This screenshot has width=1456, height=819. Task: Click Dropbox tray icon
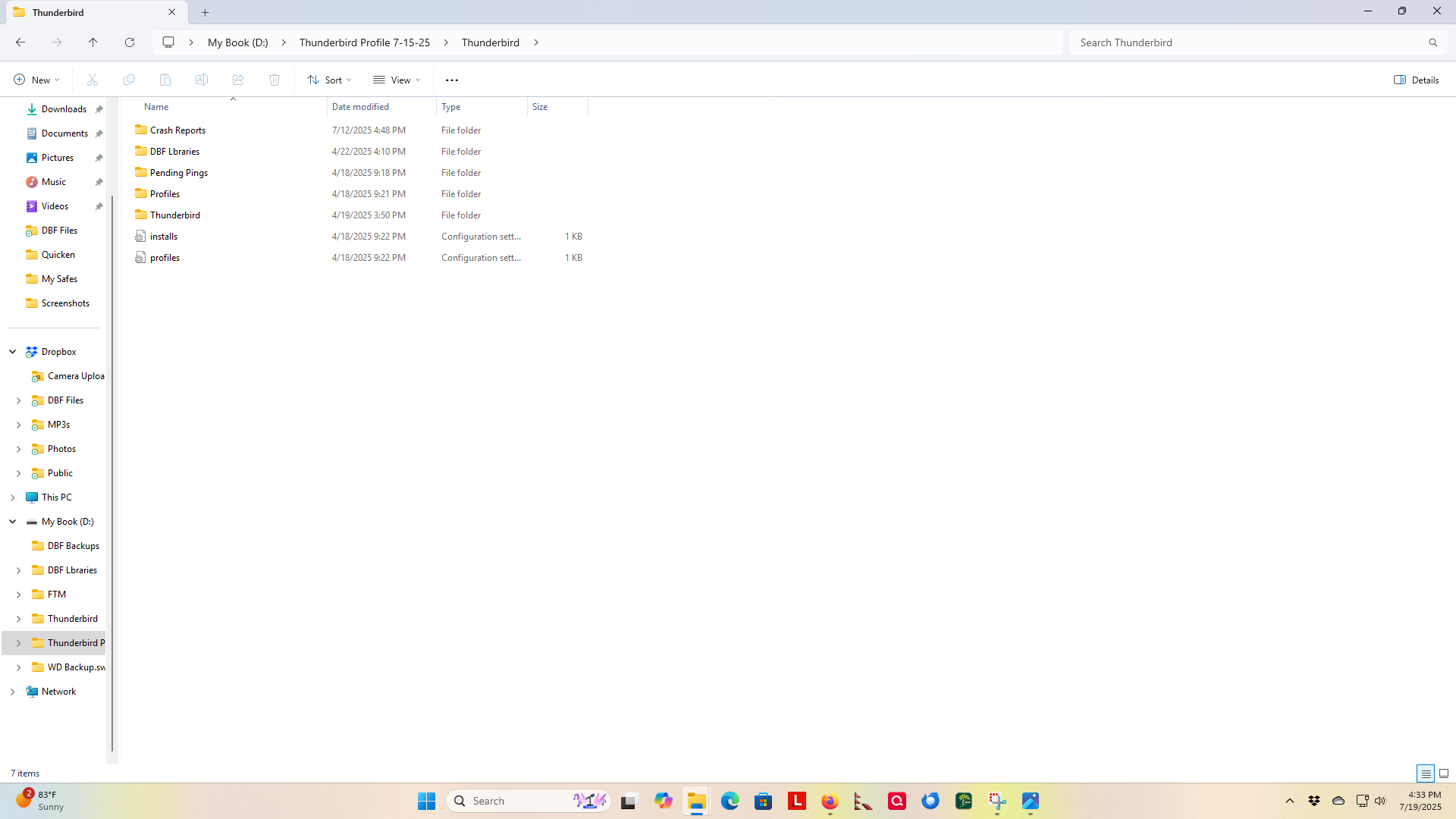pos(1314,801)
